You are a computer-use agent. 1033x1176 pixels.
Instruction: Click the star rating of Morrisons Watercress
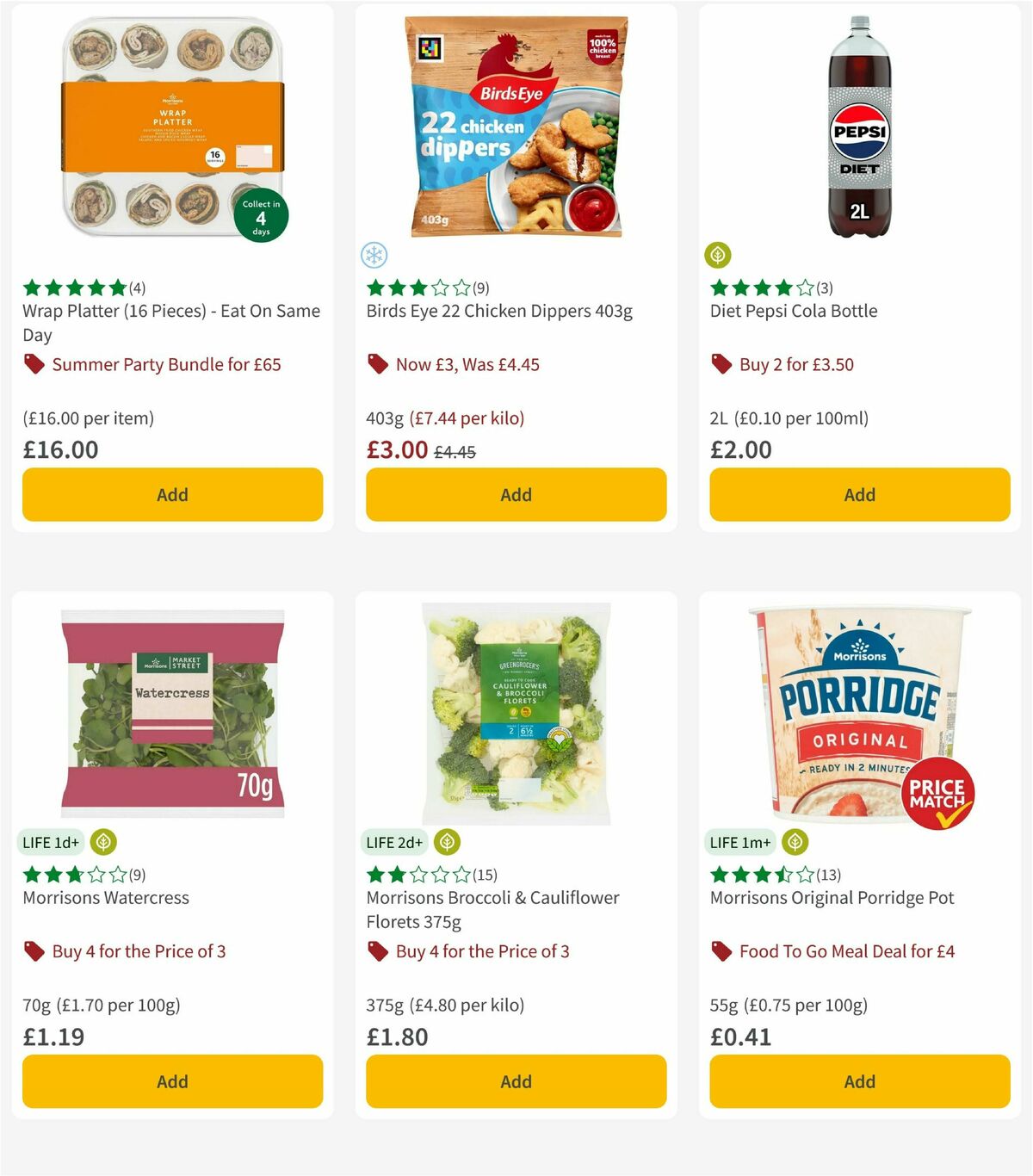[73, 874]
